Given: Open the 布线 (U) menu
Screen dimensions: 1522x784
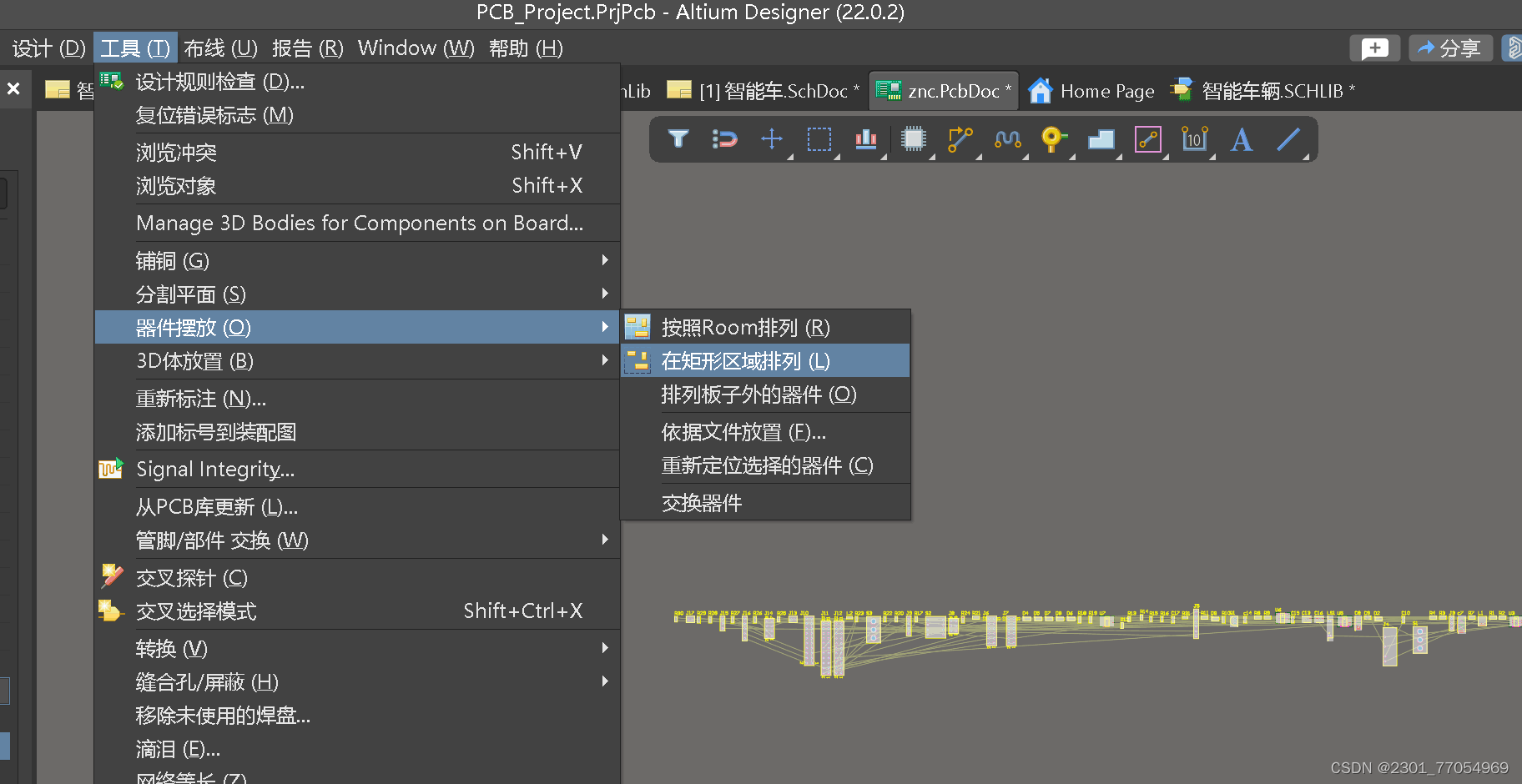Looking at the screenshot, I should pyautogui.click(x=221, y=48).
